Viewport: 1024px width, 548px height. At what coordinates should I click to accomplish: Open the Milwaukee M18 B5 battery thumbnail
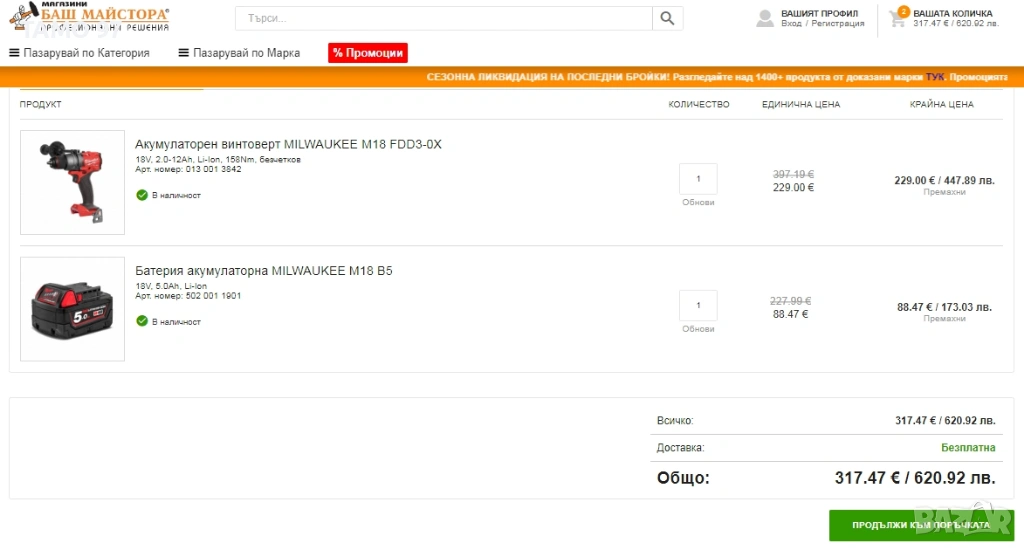[x=72, y=308]
